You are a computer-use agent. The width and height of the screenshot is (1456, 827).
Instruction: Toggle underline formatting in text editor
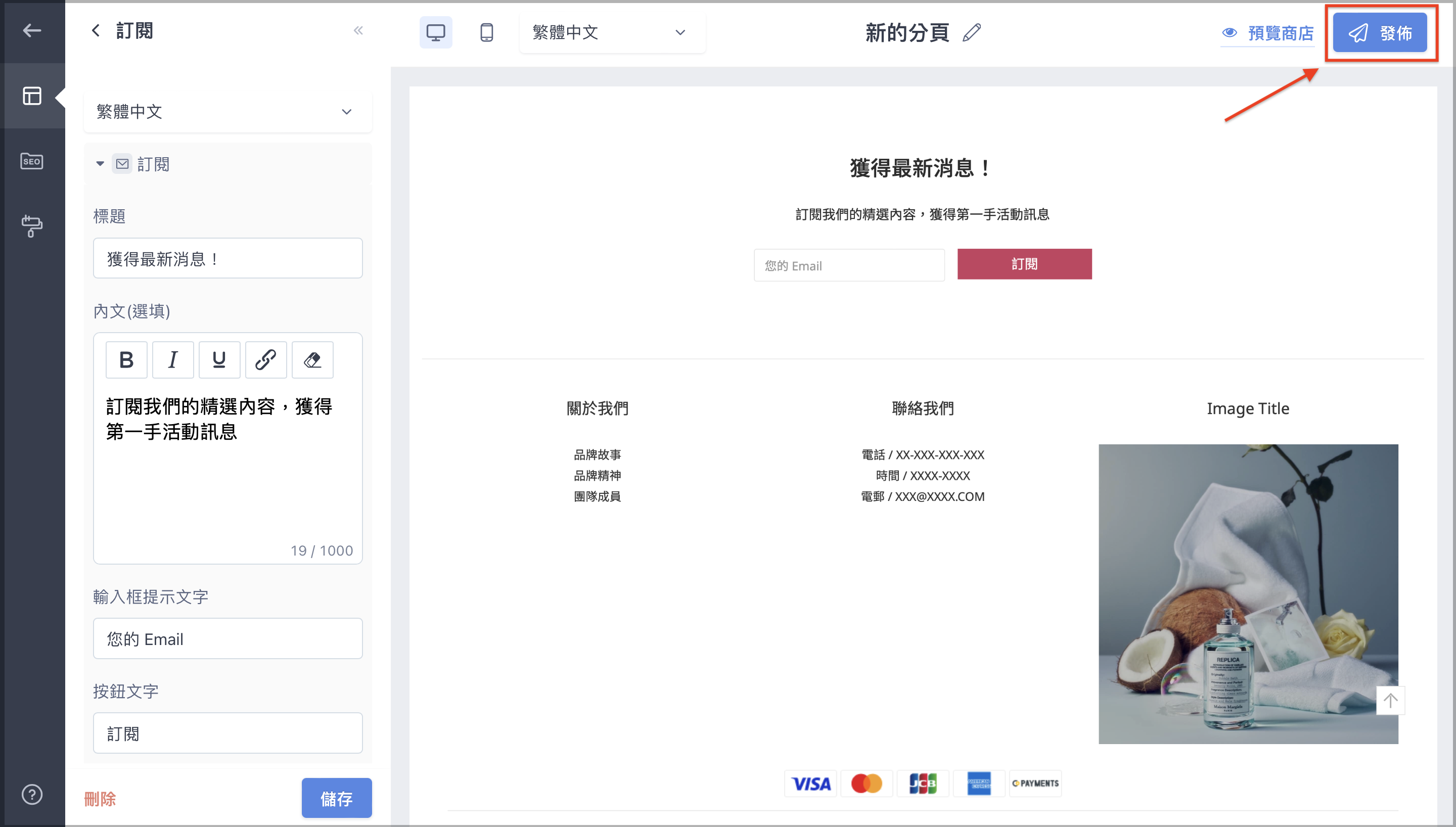point(219,359)
